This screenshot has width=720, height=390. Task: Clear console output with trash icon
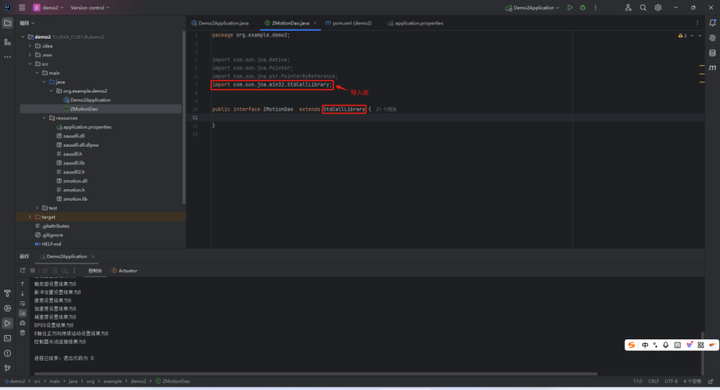point(22,333)
